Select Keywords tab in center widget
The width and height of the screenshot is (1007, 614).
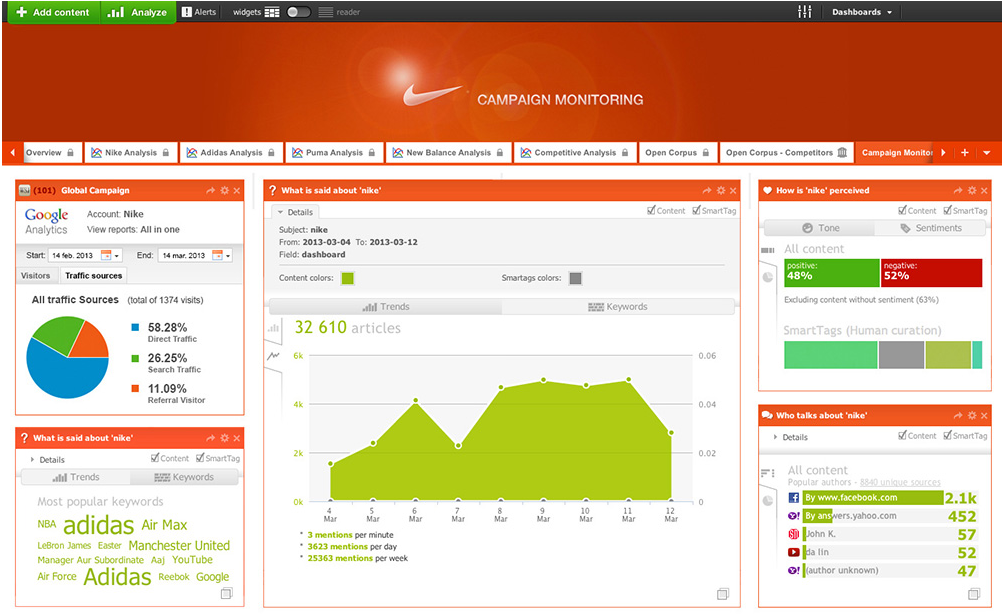coord(618,307)
